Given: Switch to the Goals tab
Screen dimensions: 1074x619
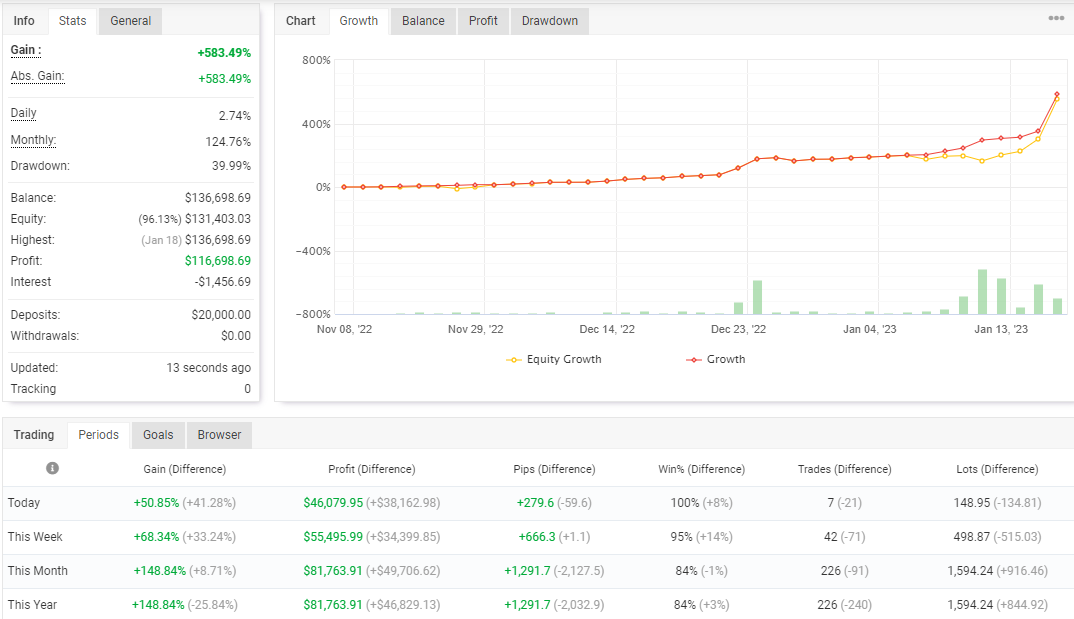Looking at the screenshot, I should pos(158,435).
